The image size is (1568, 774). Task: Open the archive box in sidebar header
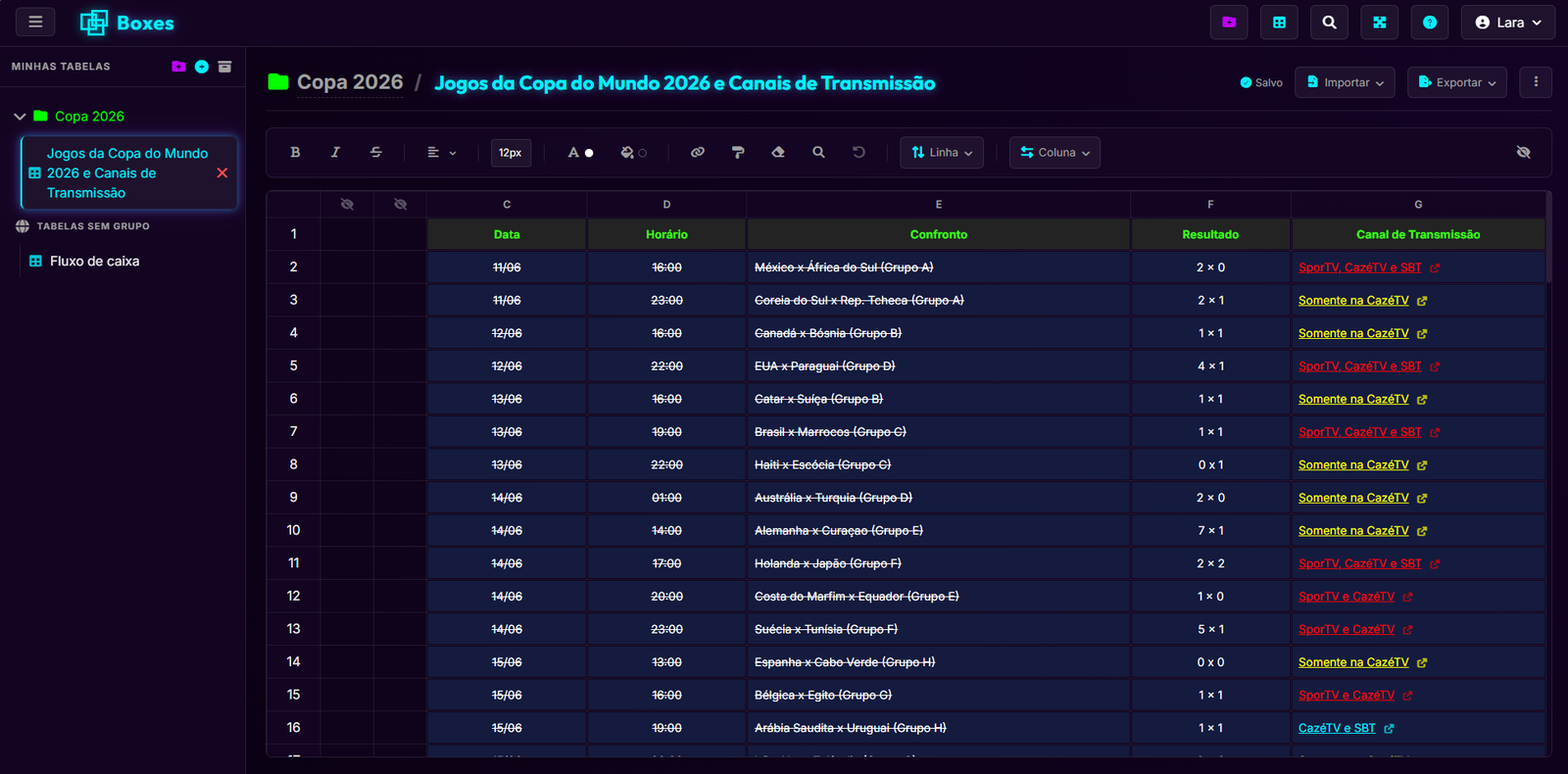point(224,67)
